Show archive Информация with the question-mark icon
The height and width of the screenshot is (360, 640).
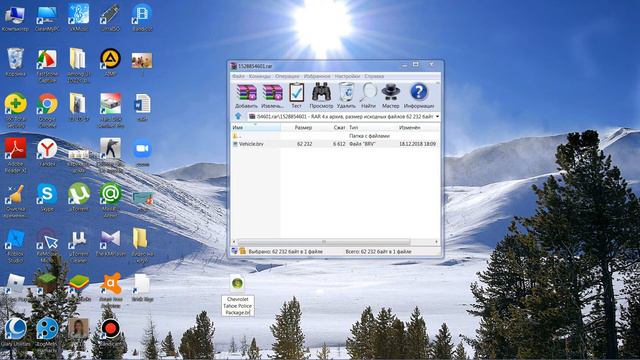(419, 96)
